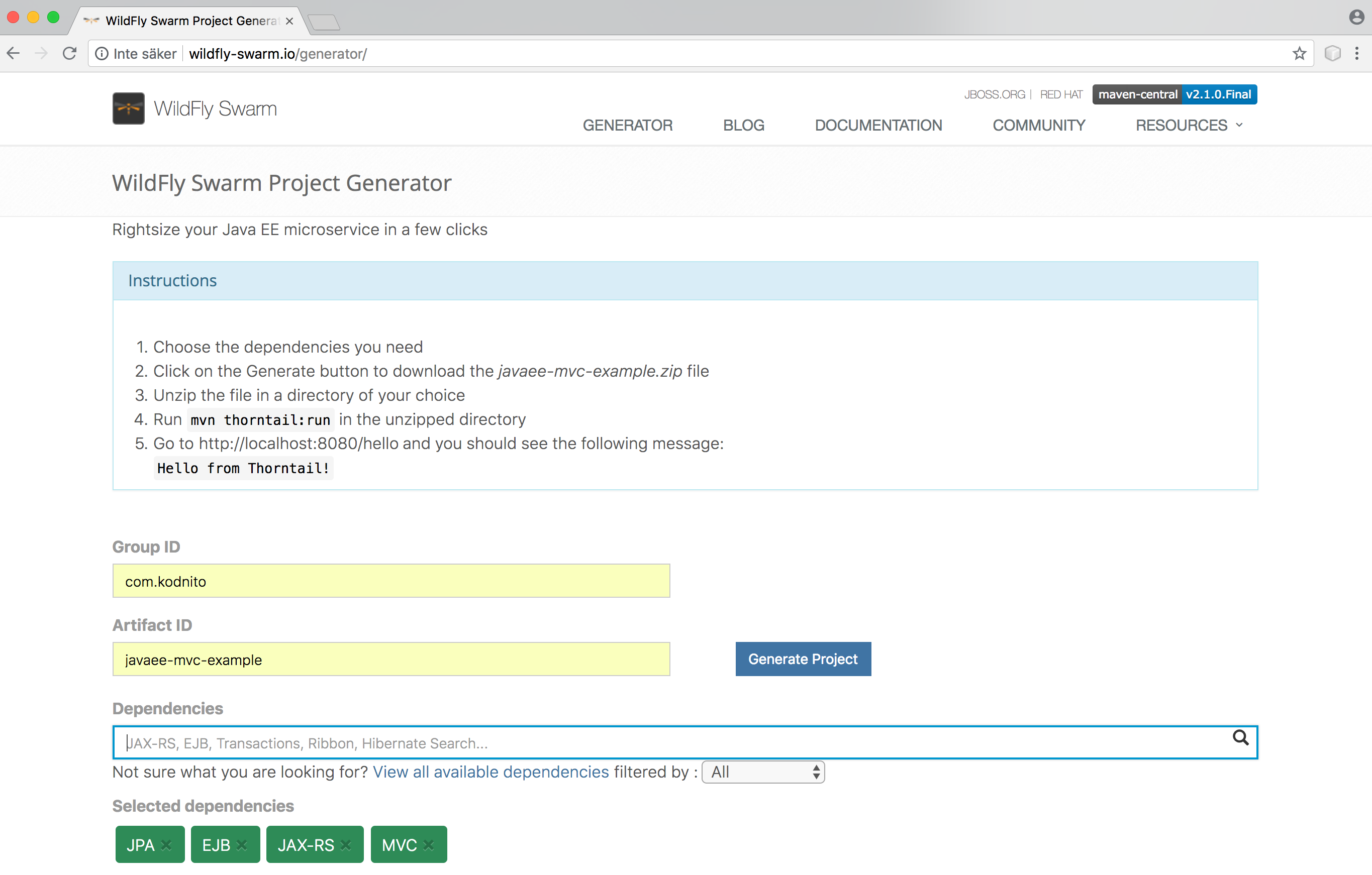Click the WildFly Swarm logo icon
The width and height of the screenshot is (1372, 875).
[x=128, y=108]
